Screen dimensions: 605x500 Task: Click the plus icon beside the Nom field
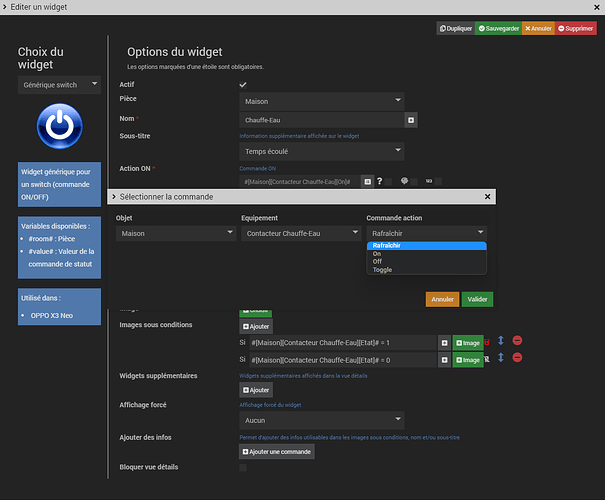pyautogui.click(x=410, y=119)
